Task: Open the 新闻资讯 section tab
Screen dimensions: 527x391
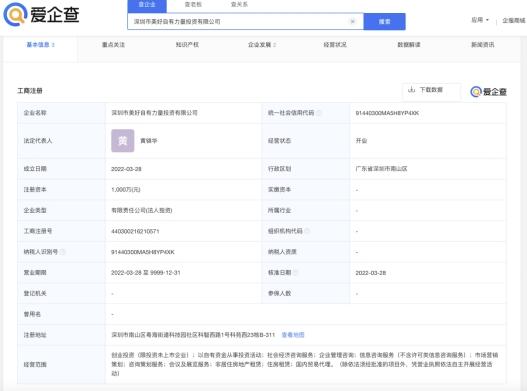Action: pos(483,45)
